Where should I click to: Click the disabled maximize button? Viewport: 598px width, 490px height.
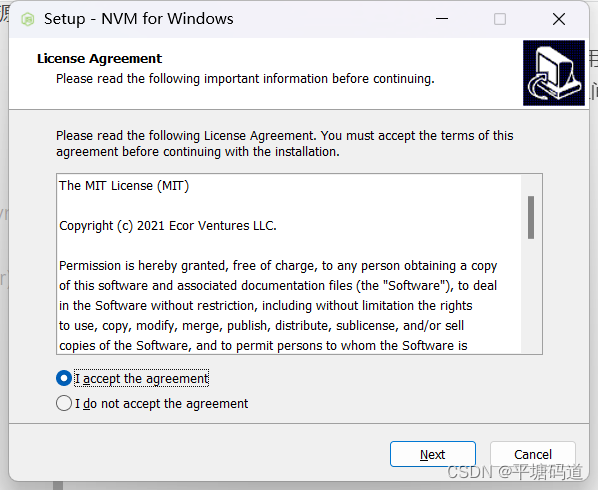coord(500,19)
